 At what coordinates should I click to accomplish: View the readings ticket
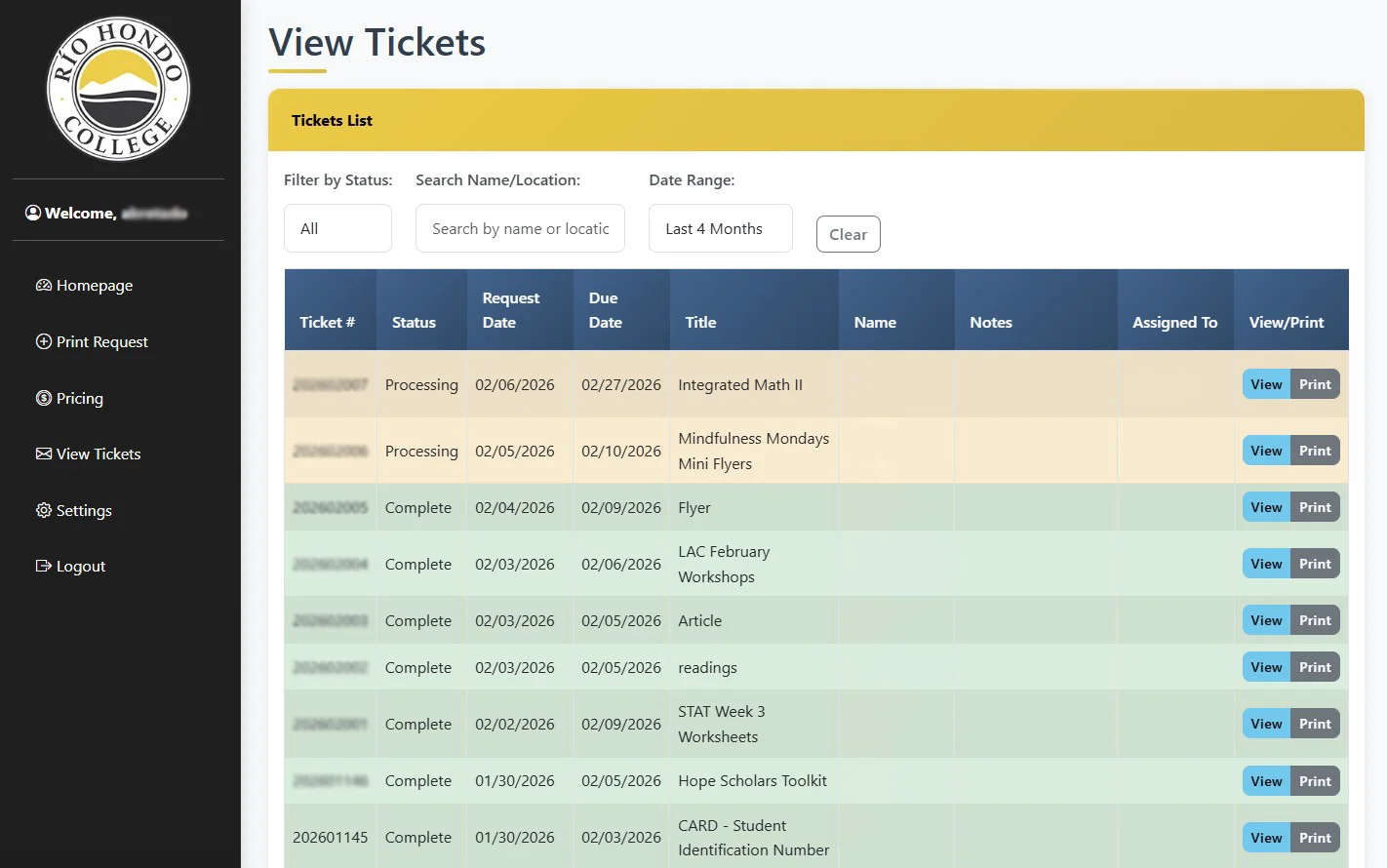coord(1266,667)
